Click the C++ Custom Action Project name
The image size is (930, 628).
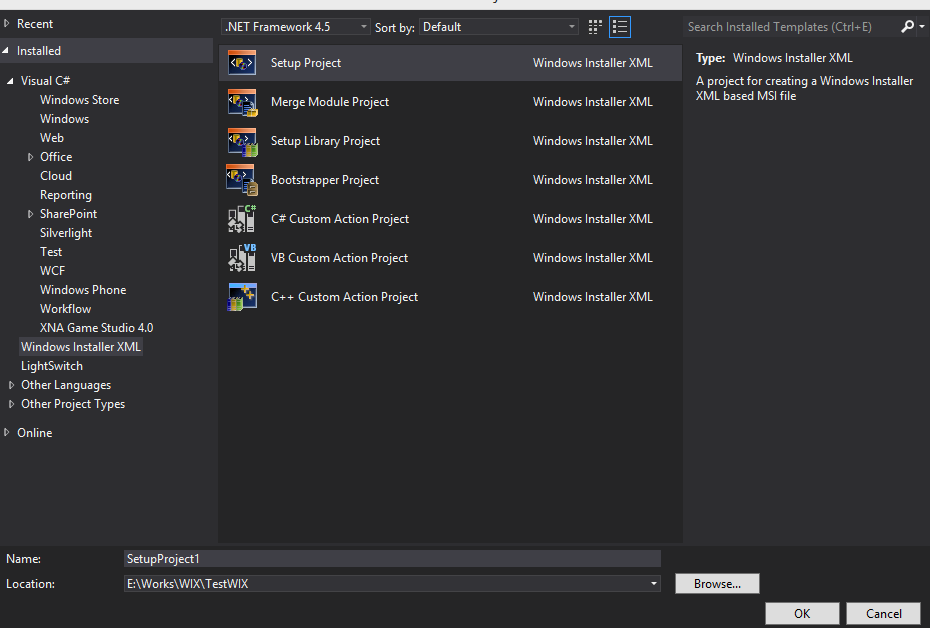tap(344, 297)
